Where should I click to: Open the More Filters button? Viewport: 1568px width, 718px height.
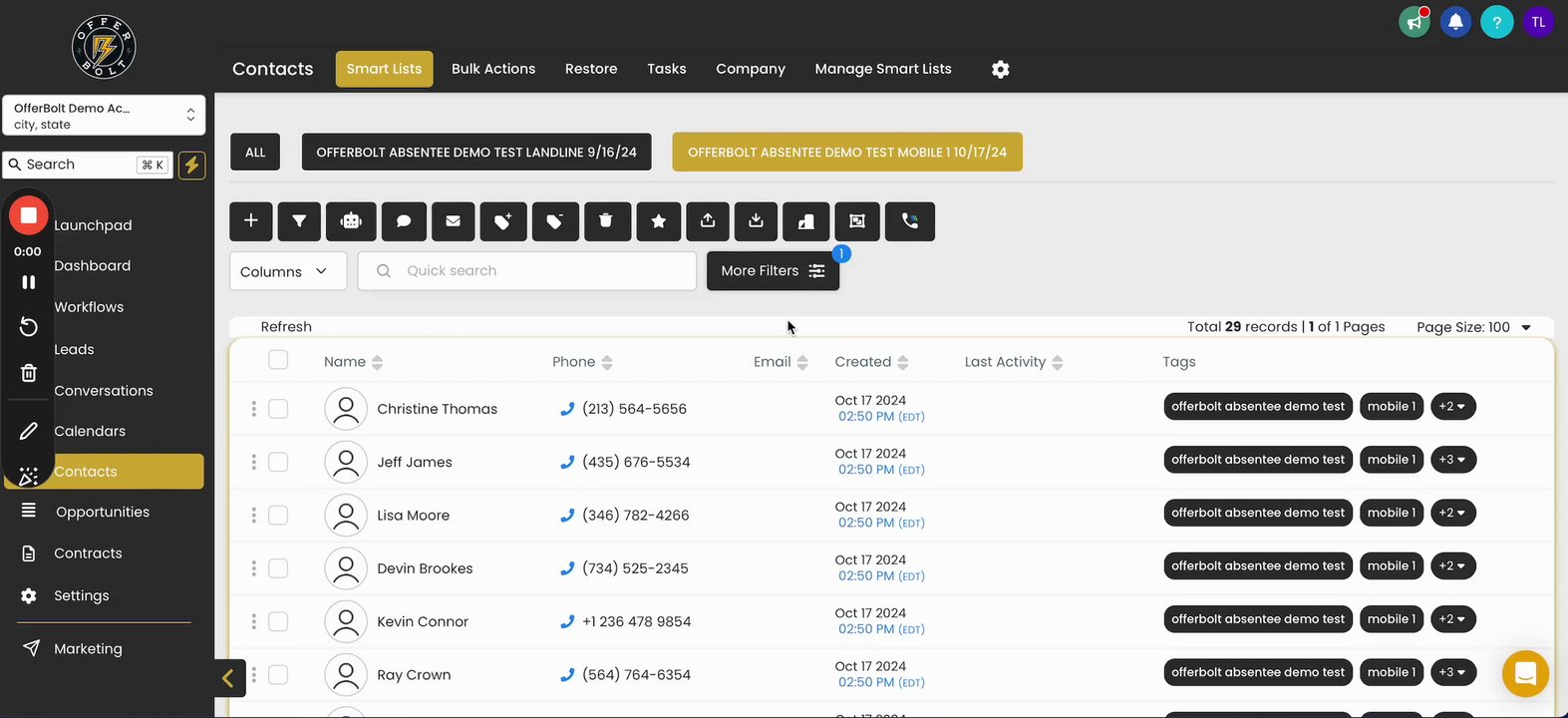[773, 271]
